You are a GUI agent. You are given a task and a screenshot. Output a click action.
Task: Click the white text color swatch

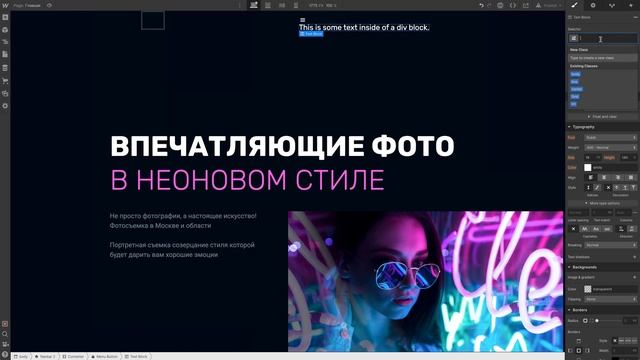587,167
